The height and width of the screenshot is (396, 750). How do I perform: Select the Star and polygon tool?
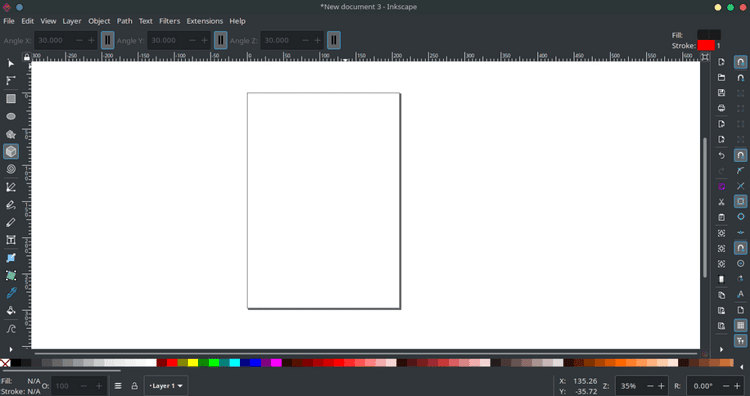click(11, 134)
